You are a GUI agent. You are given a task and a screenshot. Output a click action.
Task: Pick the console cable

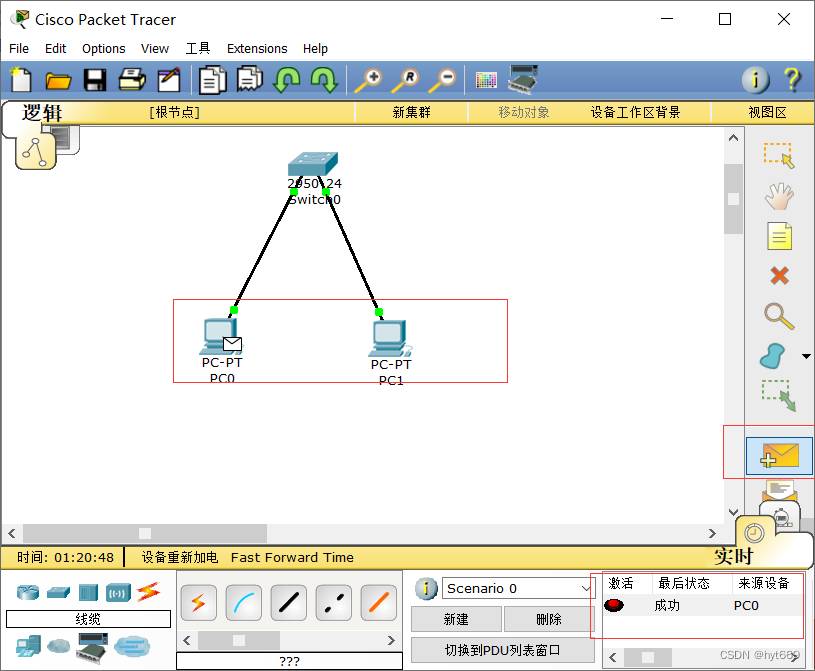point(244,603)
